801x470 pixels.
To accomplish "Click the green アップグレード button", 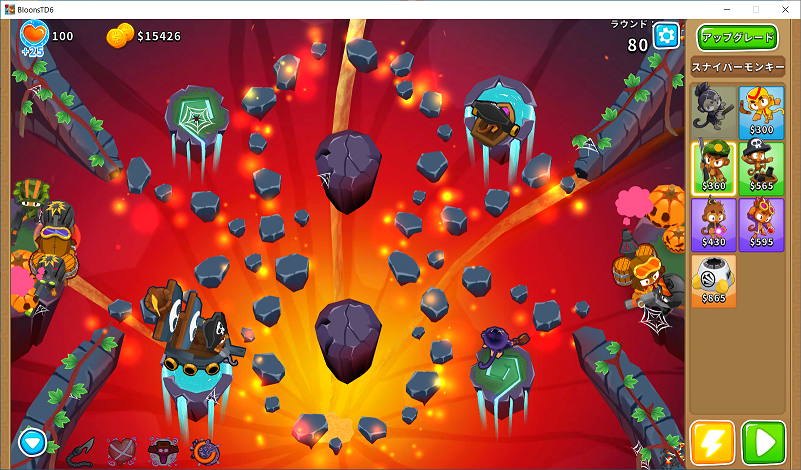I will click(737, 38).
